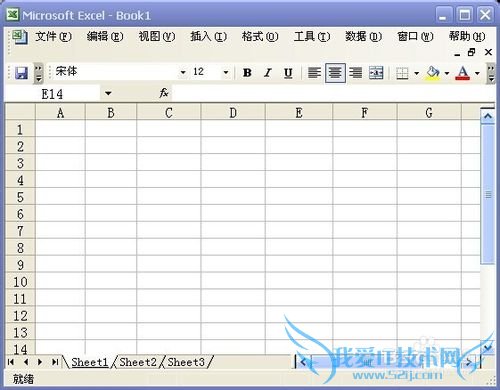This screenshot has height=390, width=500.
Task: Open 数据(D) menu
Action: tap(363, 36)
